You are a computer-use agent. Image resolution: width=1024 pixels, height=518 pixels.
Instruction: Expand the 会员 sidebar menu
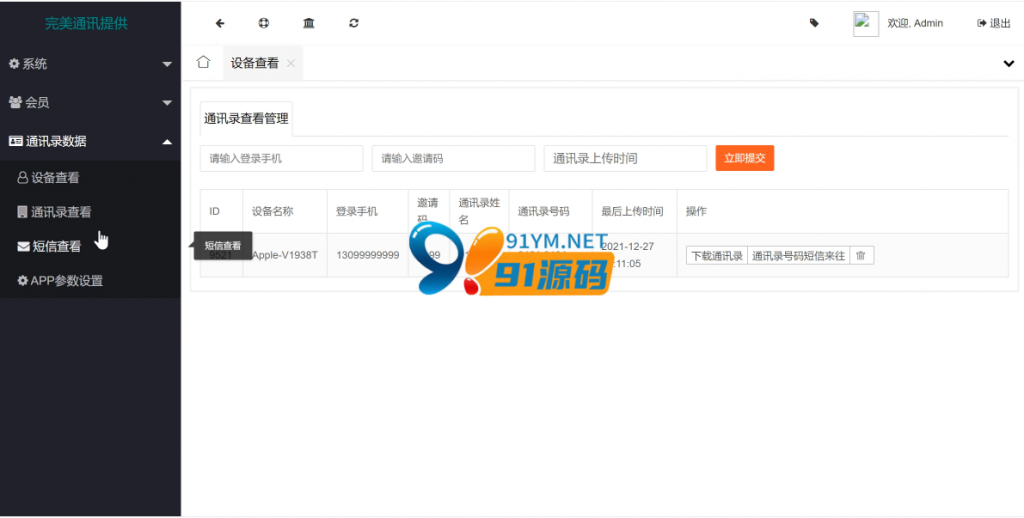[x=90, y=103]
